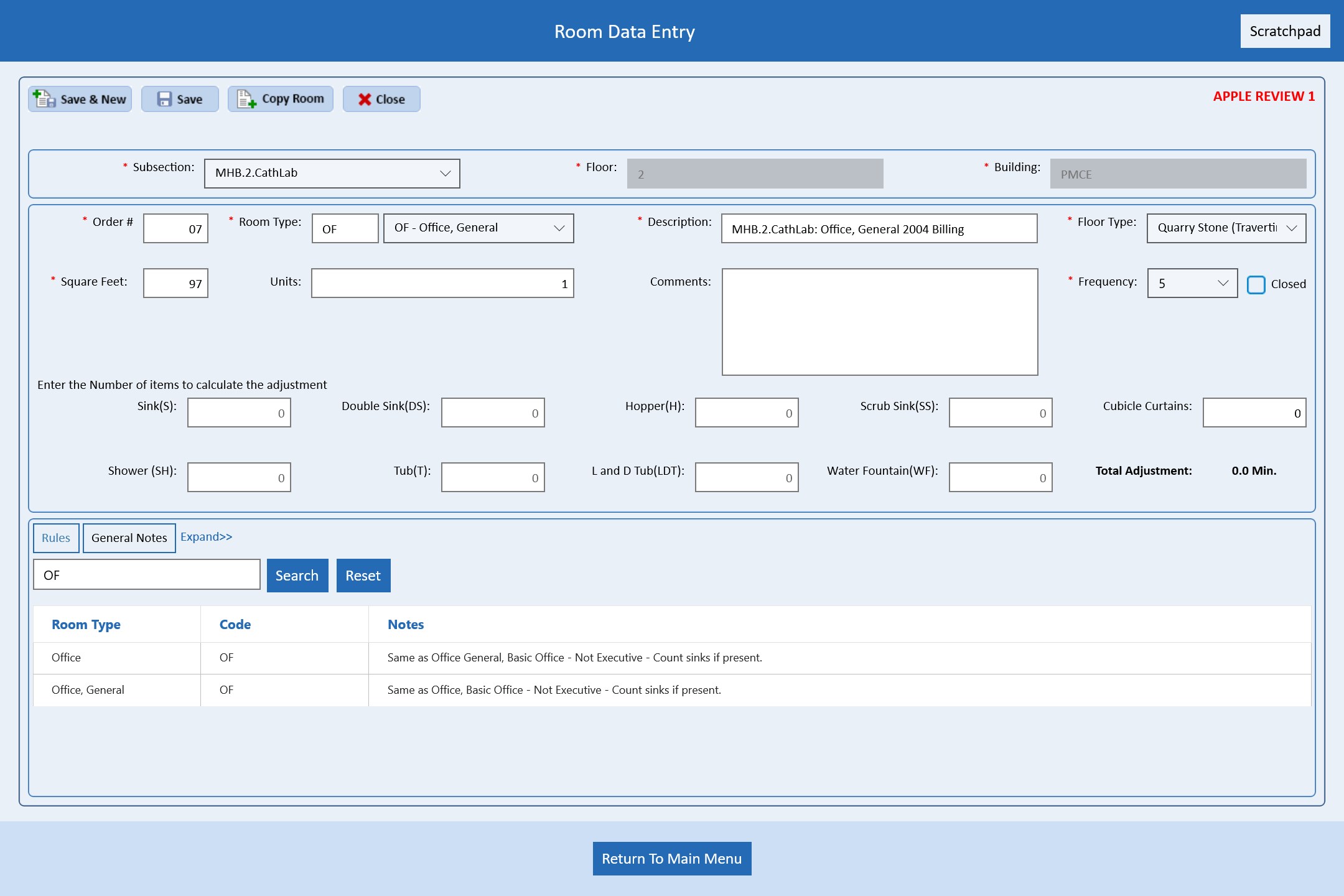
Task: Click the Expand>> link
Action: pos(206,536)
